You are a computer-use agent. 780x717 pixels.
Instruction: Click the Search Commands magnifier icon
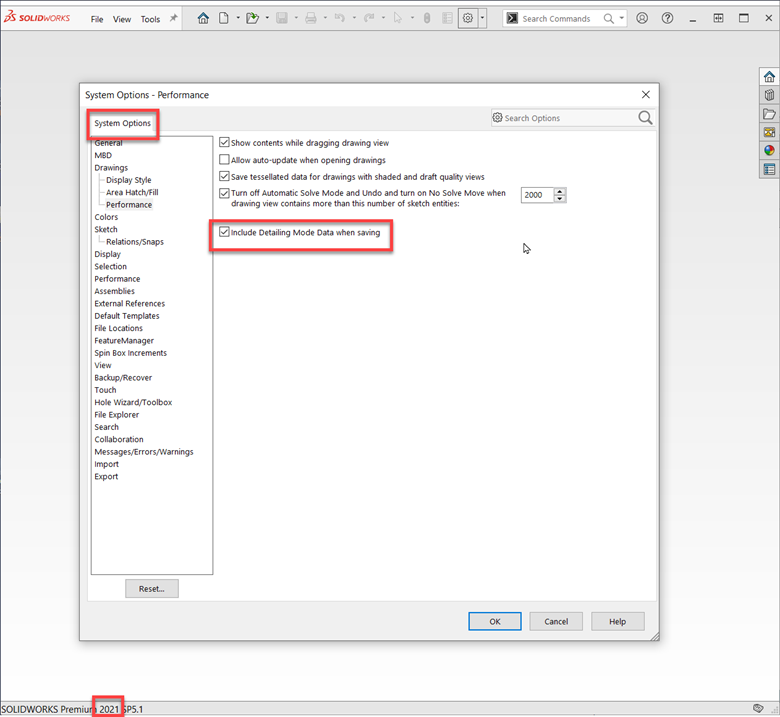click(x=608, y=18)
